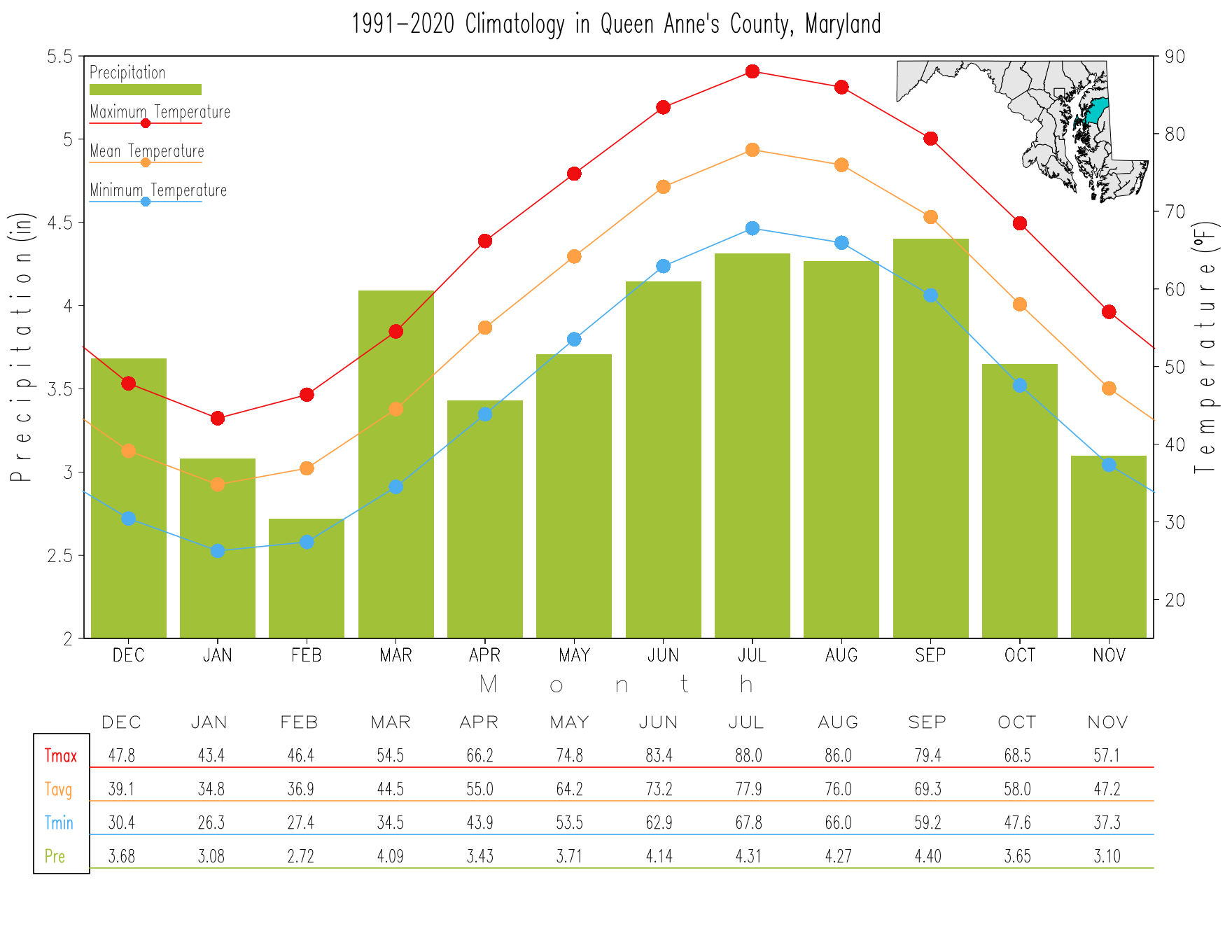
Task: Click the NOV label on the chart axis
Action: (x=1109, y=655)
